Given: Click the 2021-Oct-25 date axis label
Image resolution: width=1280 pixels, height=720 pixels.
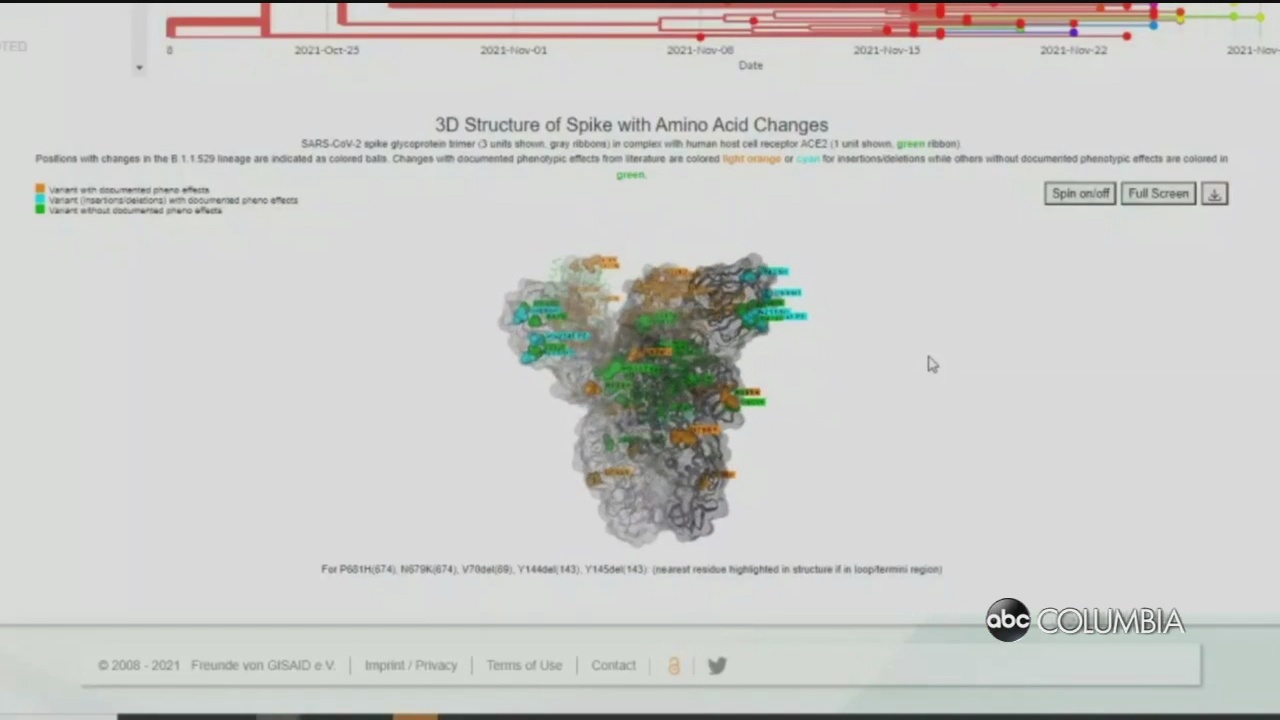Looking at the screenshot, I should [327, 50].
